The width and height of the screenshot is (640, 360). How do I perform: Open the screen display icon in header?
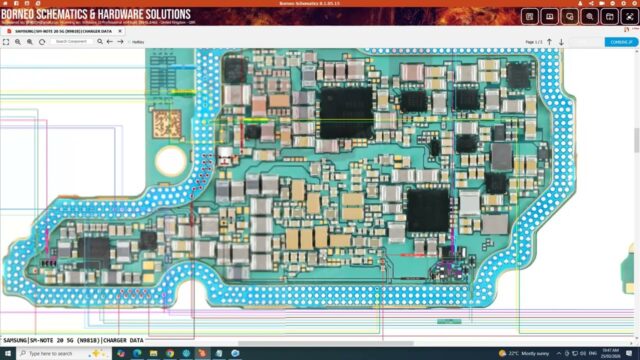click(549, 17)
